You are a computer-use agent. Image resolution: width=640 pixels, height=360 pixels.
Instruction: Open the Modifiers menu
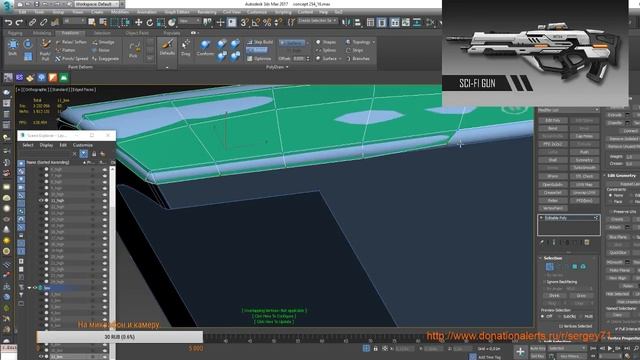point(120,12)
